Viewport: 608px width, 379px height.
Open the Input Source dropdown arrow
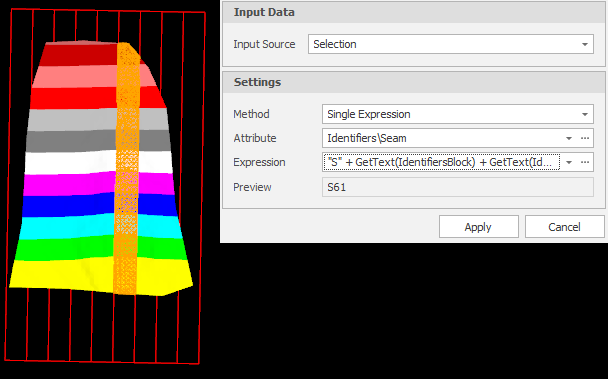pyautogui.click(x=585, y=44)
